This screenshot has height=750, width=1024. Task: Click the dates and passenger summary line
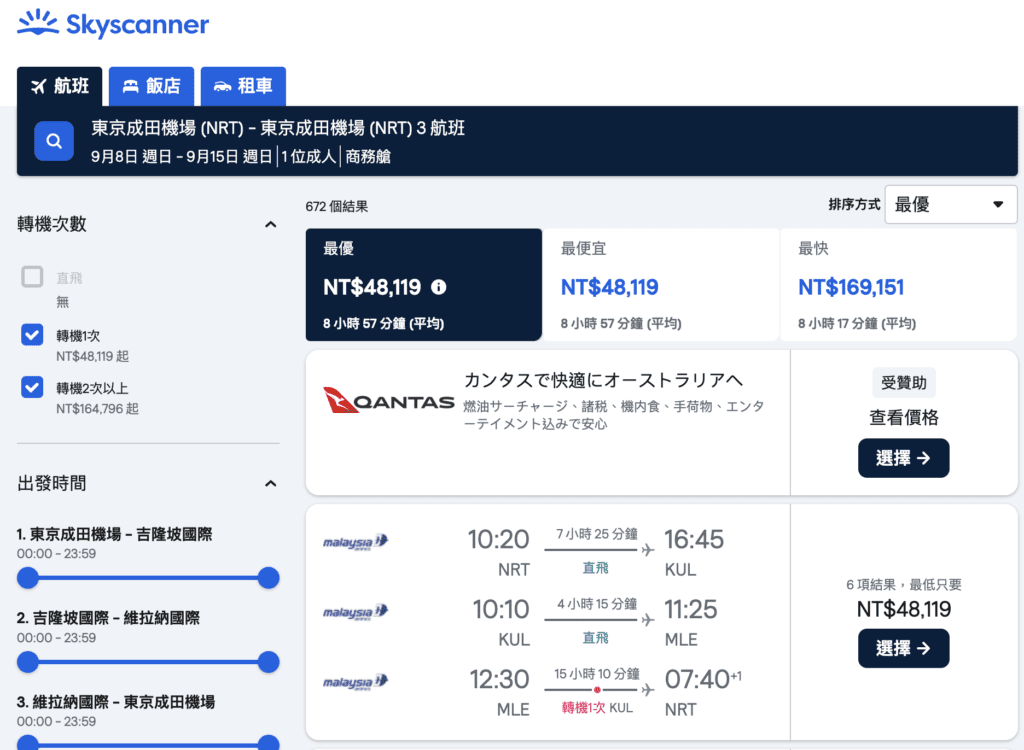pos(240,156)
